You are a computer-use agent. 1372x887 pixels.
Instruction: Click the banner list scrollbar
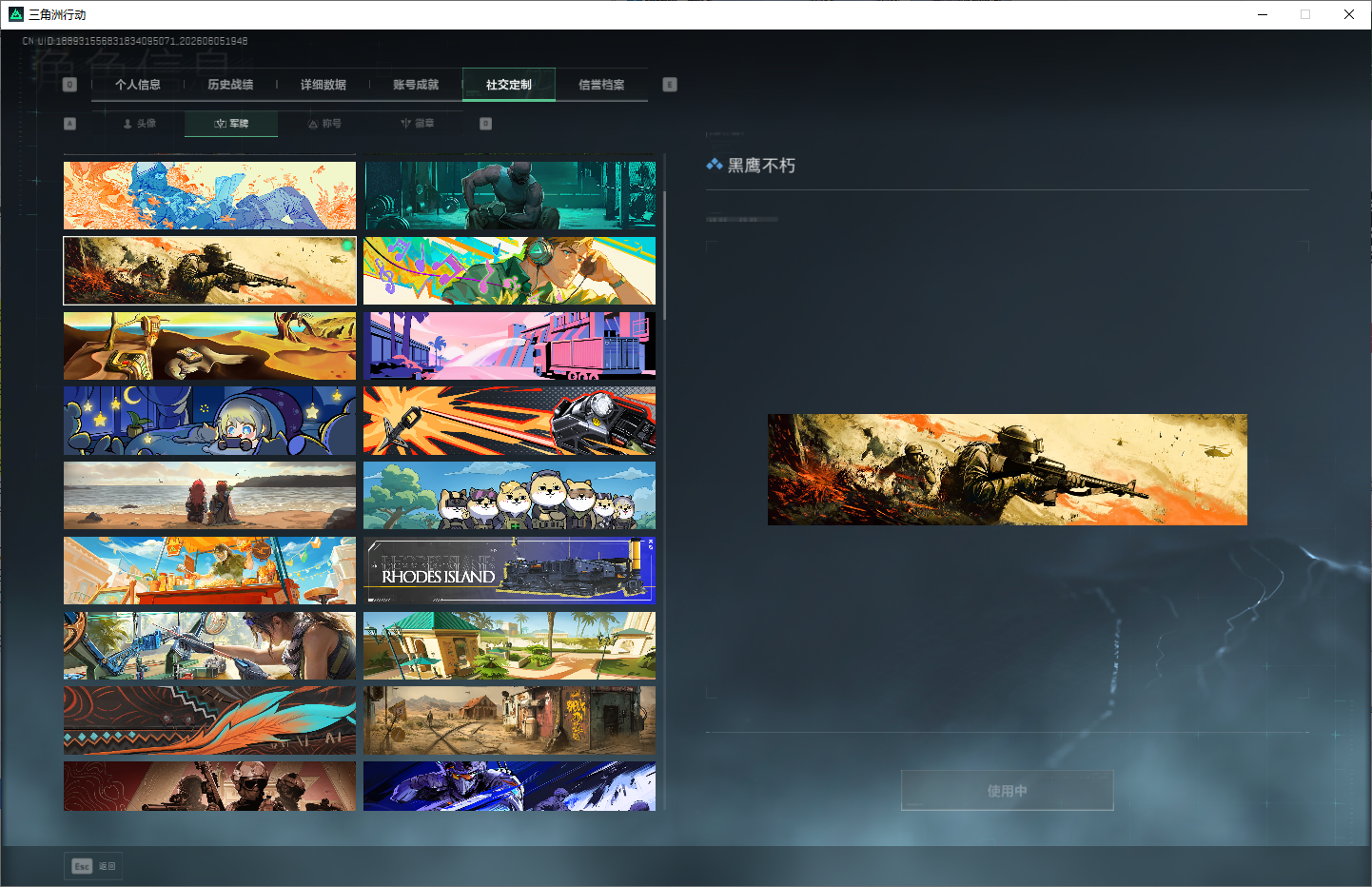point(665,255)
